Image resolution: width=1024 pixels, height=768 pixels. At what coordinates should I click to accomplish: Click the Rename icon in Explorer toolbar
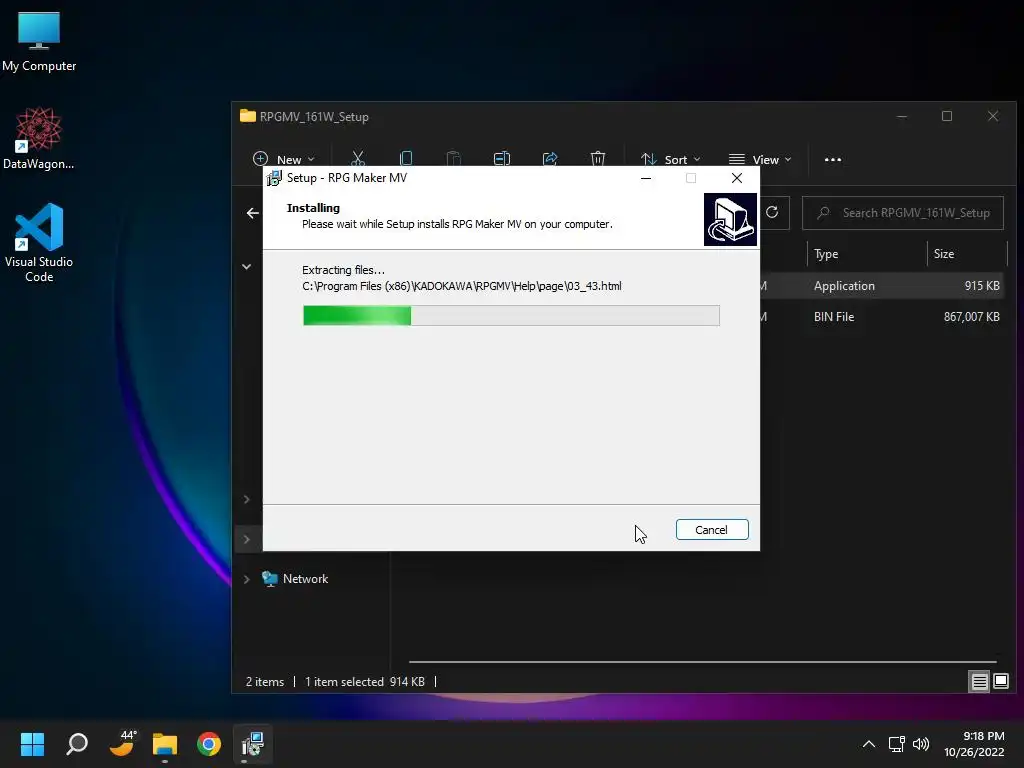(x=502, y=159)
